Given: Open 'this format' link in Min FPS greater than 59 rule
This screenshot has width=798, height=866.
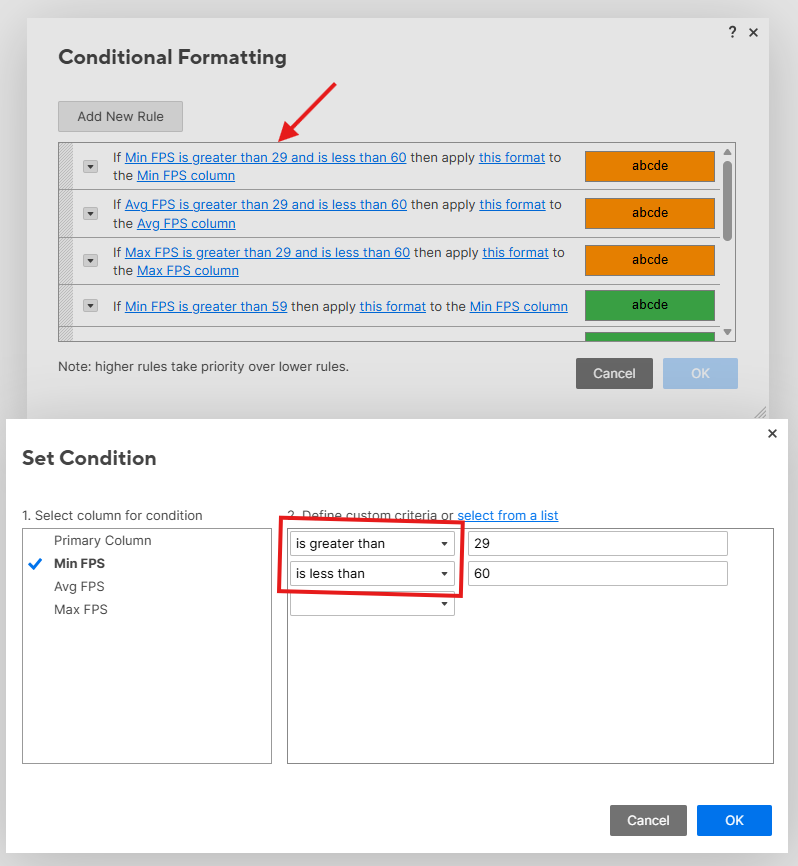Looking at the screenshot, I should click(x=393, y=307).
